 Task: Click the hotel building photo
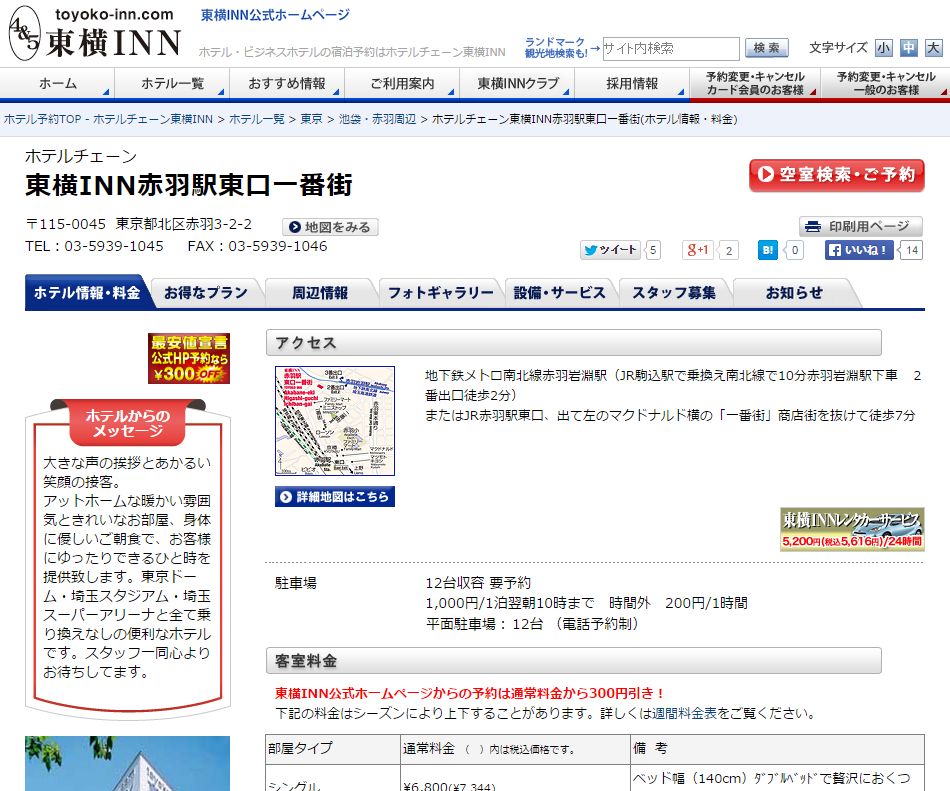[127, 763]
